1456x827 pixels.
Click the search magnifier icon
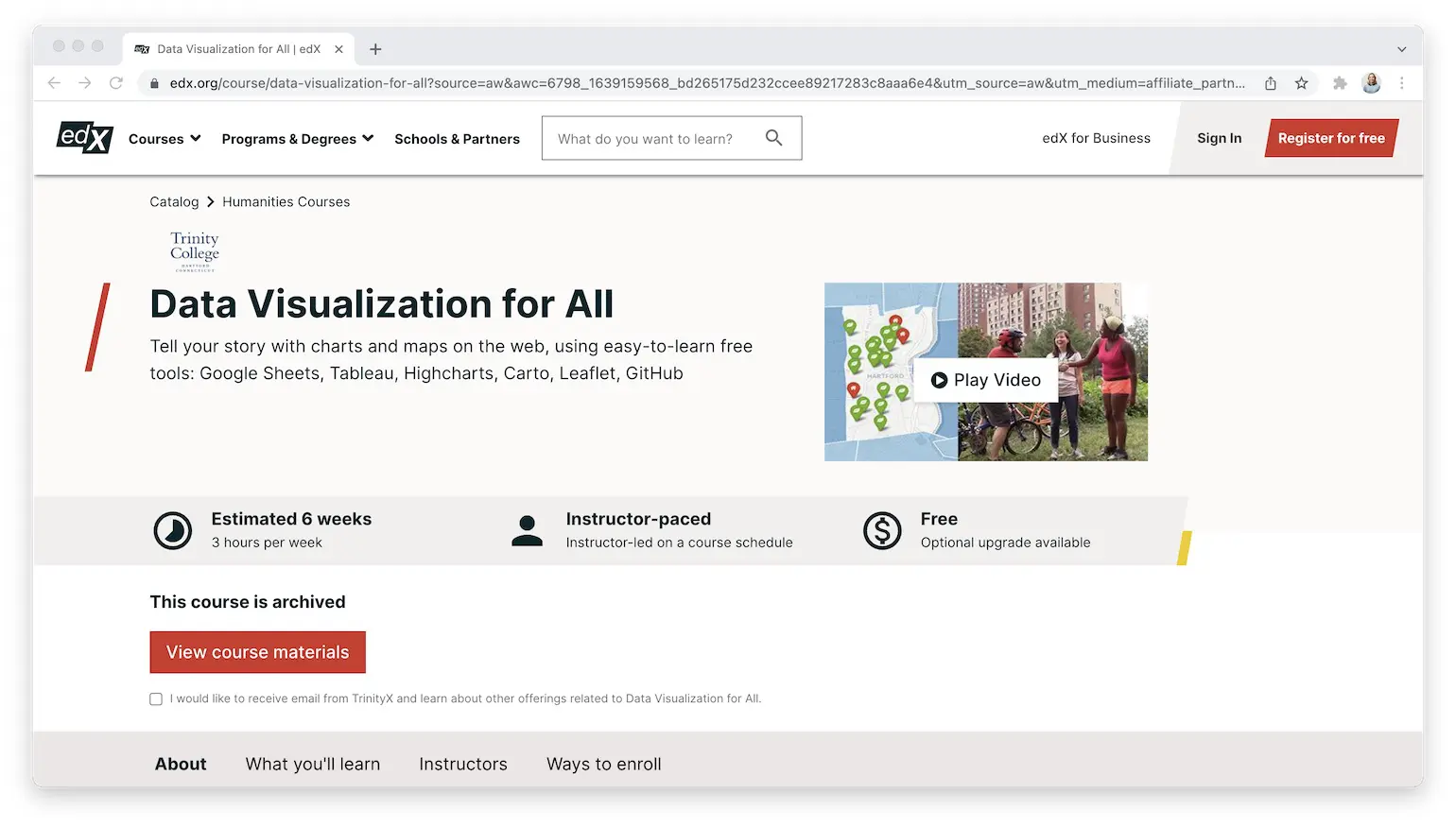tap(773, 137)
